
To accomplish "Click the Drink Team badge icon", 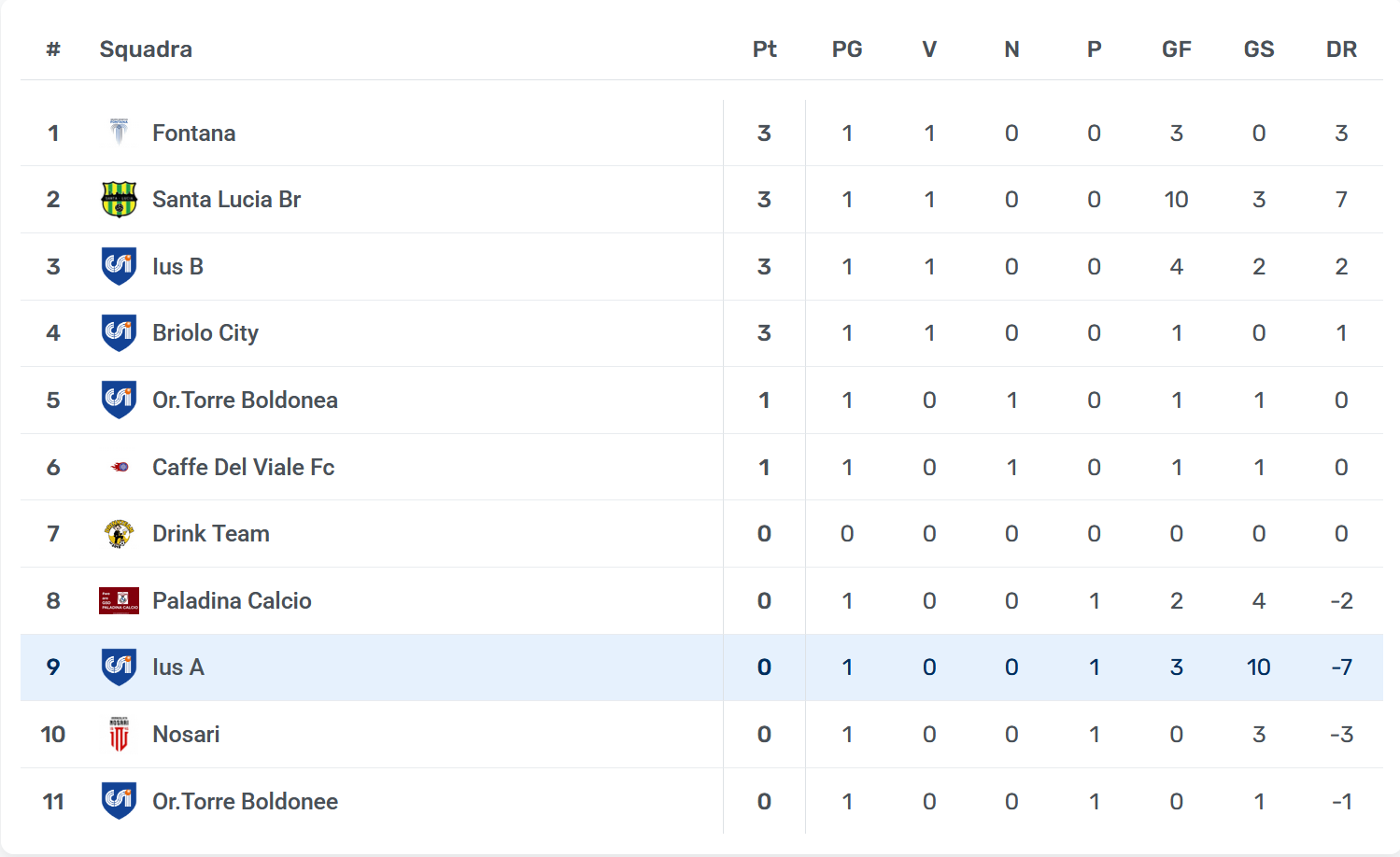I will pyautogui.click(x=119, y=534).
